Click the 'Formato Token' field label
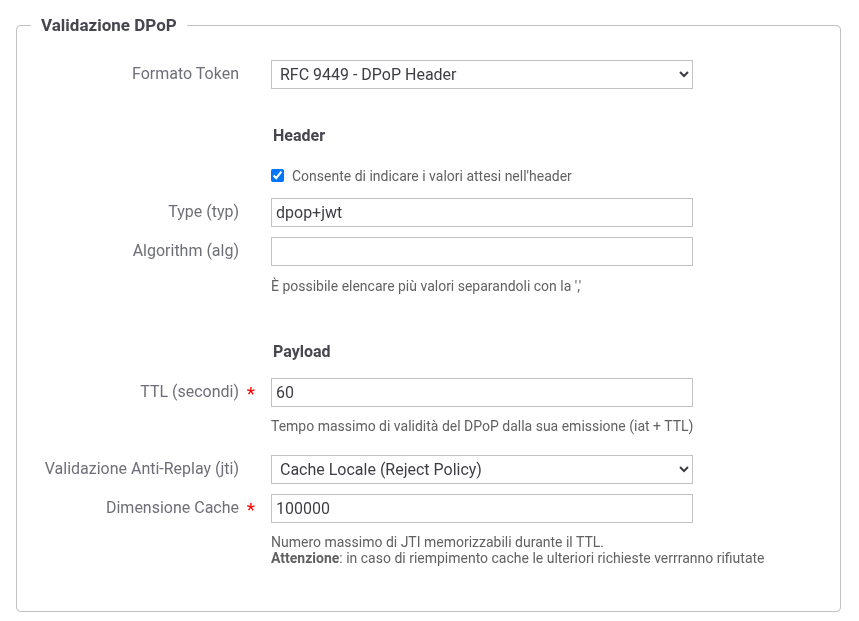 point(185,74)
